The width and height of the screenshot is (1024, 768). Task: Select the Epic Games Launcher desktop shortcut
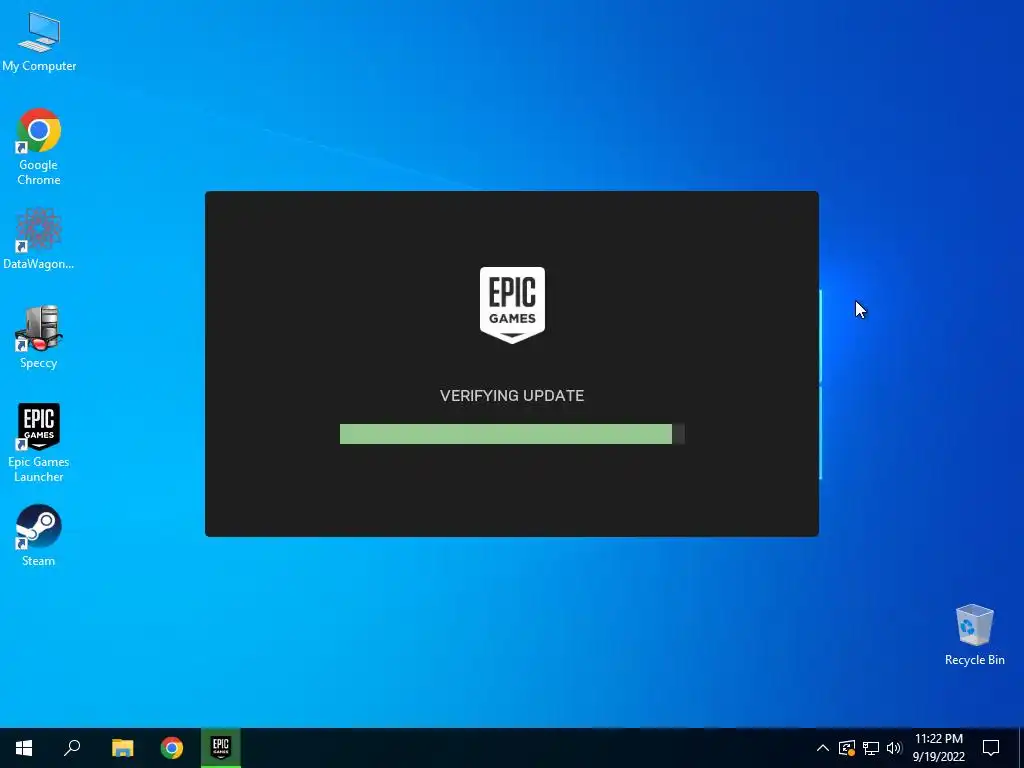(39, 442)
